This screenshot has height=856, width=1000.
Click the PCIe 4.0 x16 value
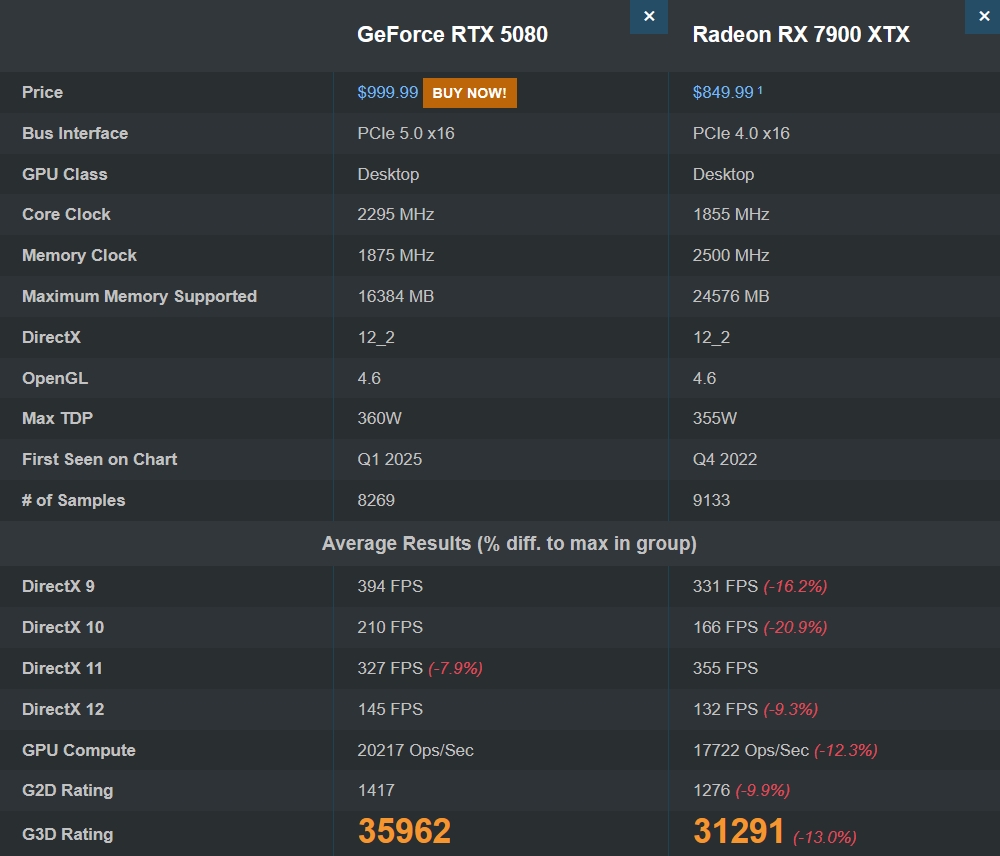click(741, 133)
